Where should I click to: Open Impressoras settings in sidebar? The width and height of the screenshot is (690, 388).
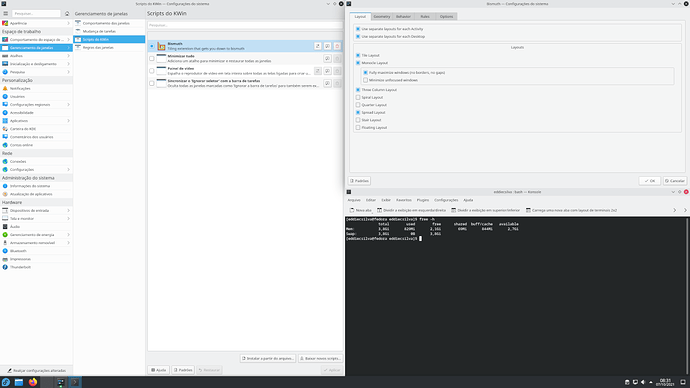coord(36,259)
